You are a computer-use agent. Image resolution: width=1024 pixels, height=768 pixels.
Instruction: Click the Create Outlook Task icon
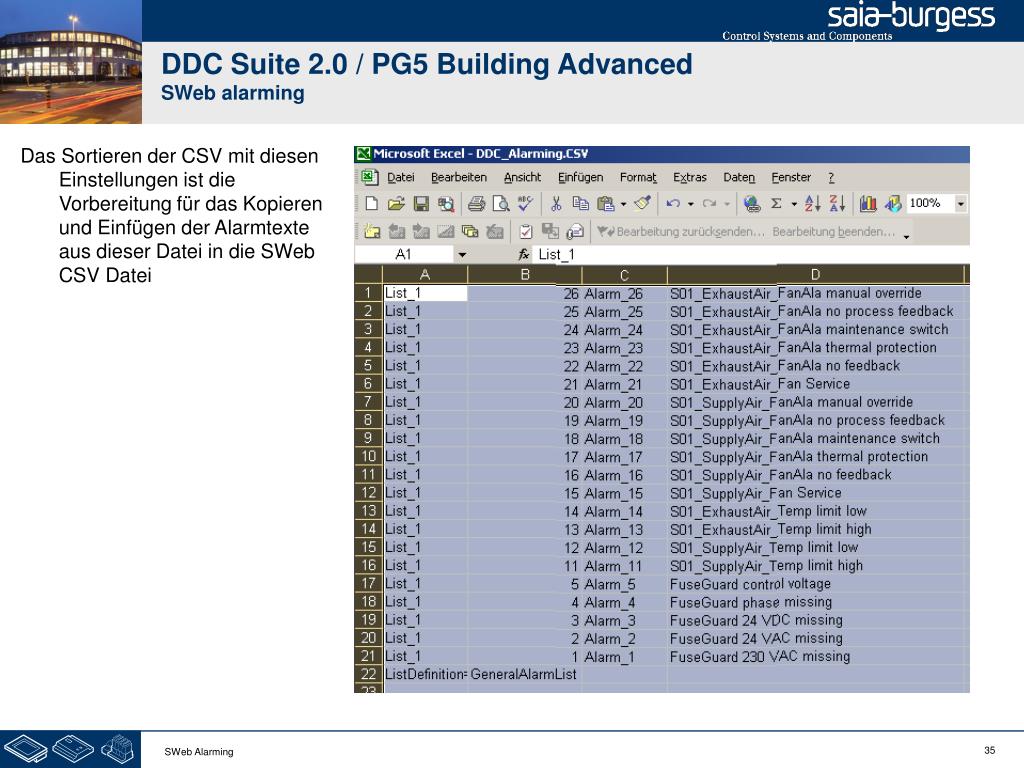click(x=526, y=231)
